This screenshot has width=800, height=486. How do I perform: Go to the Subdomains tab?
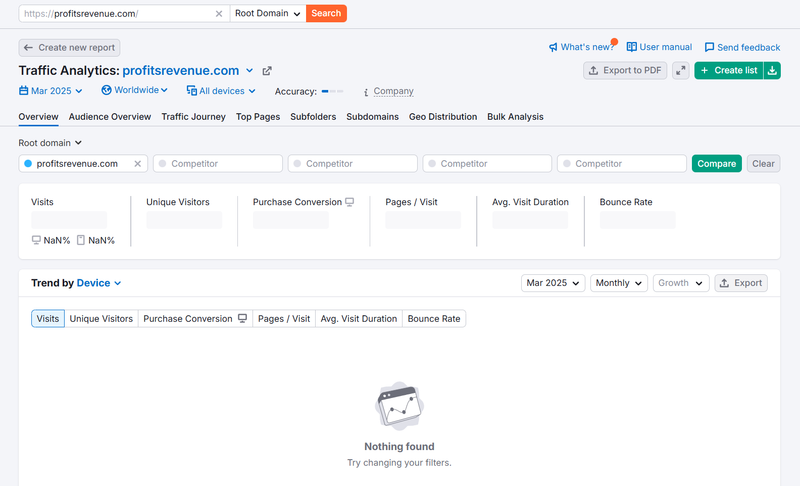[x=372, y=117]
